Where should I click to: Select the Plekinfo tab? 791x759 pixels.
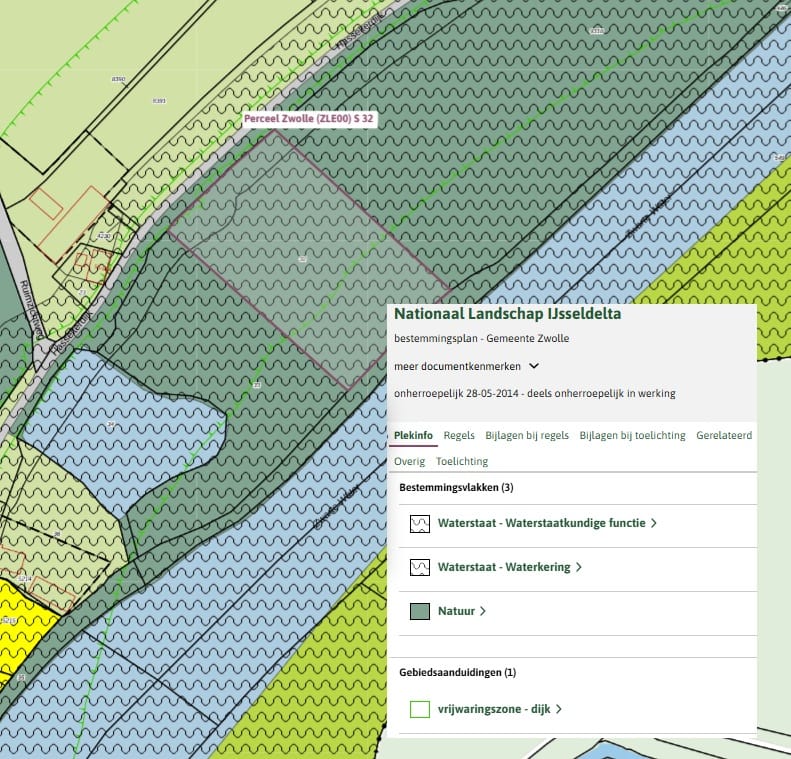[413, 436]
